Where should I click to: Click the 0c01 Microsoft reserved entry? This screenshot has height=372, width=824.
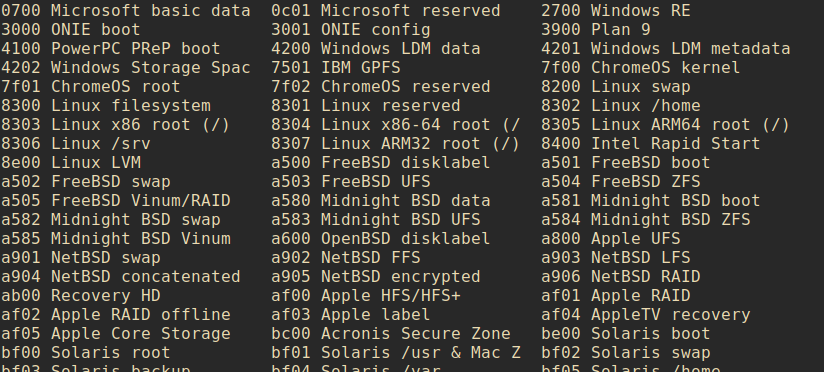[x=386, y=11]
